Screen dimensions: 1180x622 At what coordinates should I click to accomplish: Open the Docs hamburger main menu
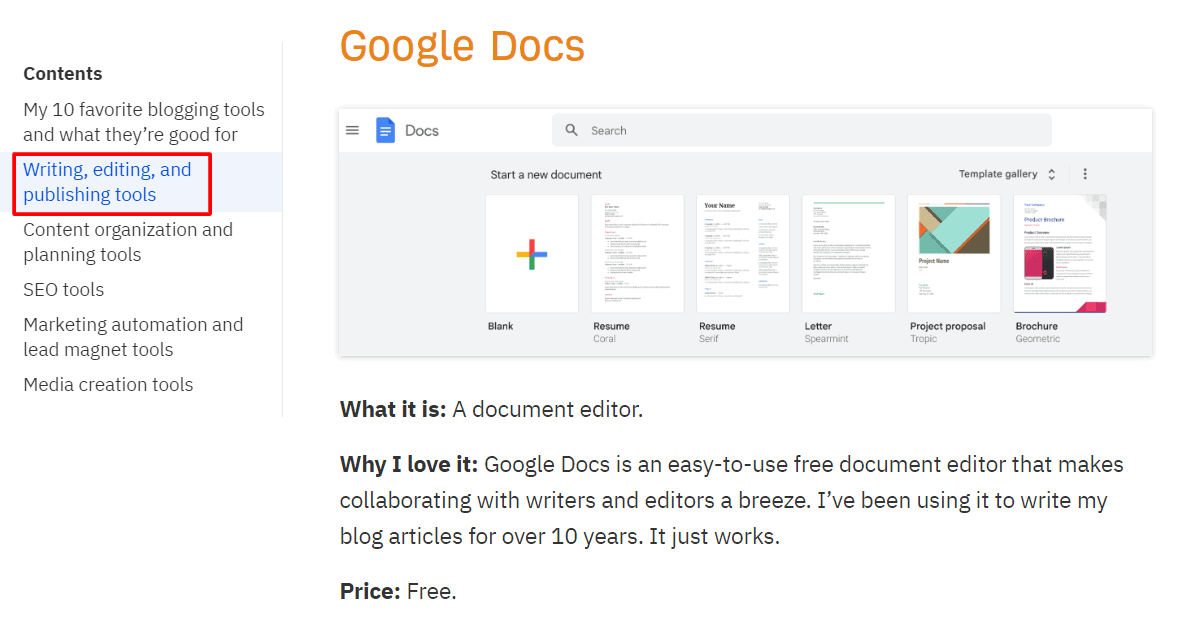coord(352,130)
